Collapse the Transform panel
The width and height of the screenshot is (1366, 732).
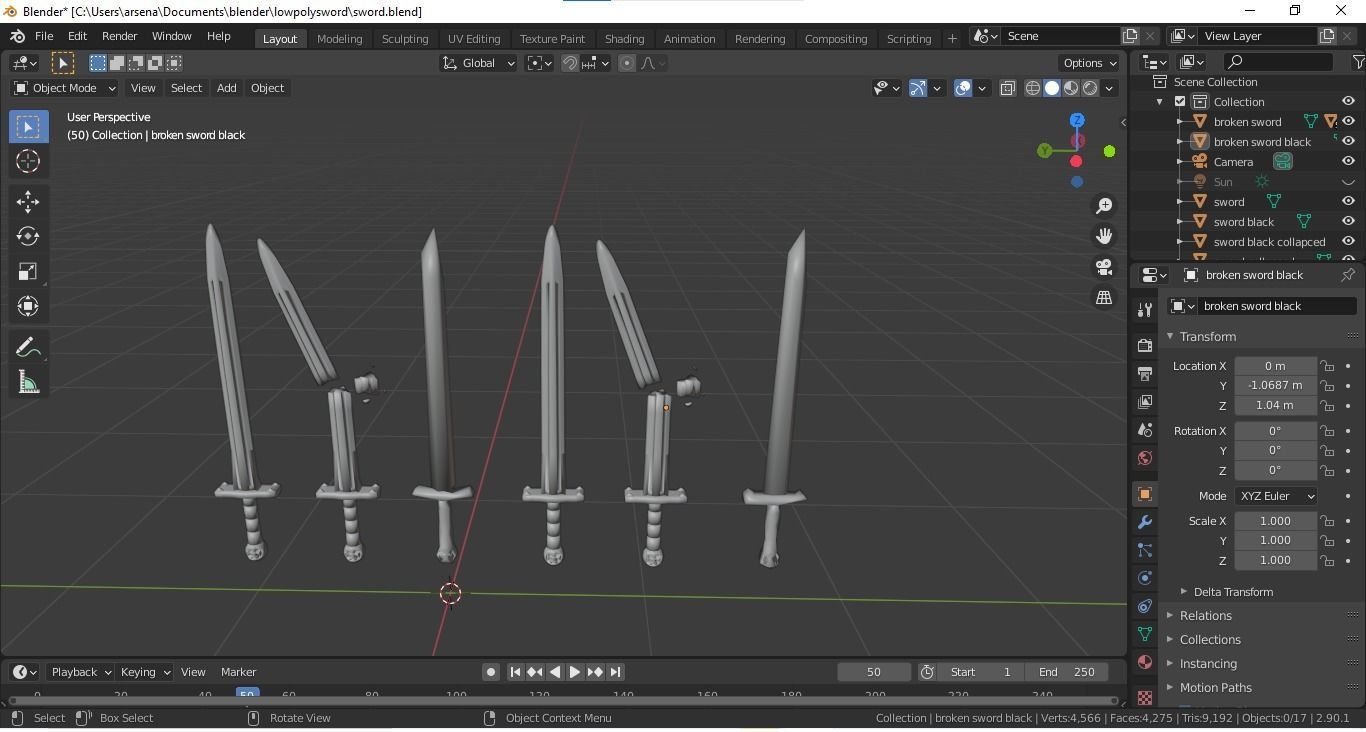coord(1207,336)
